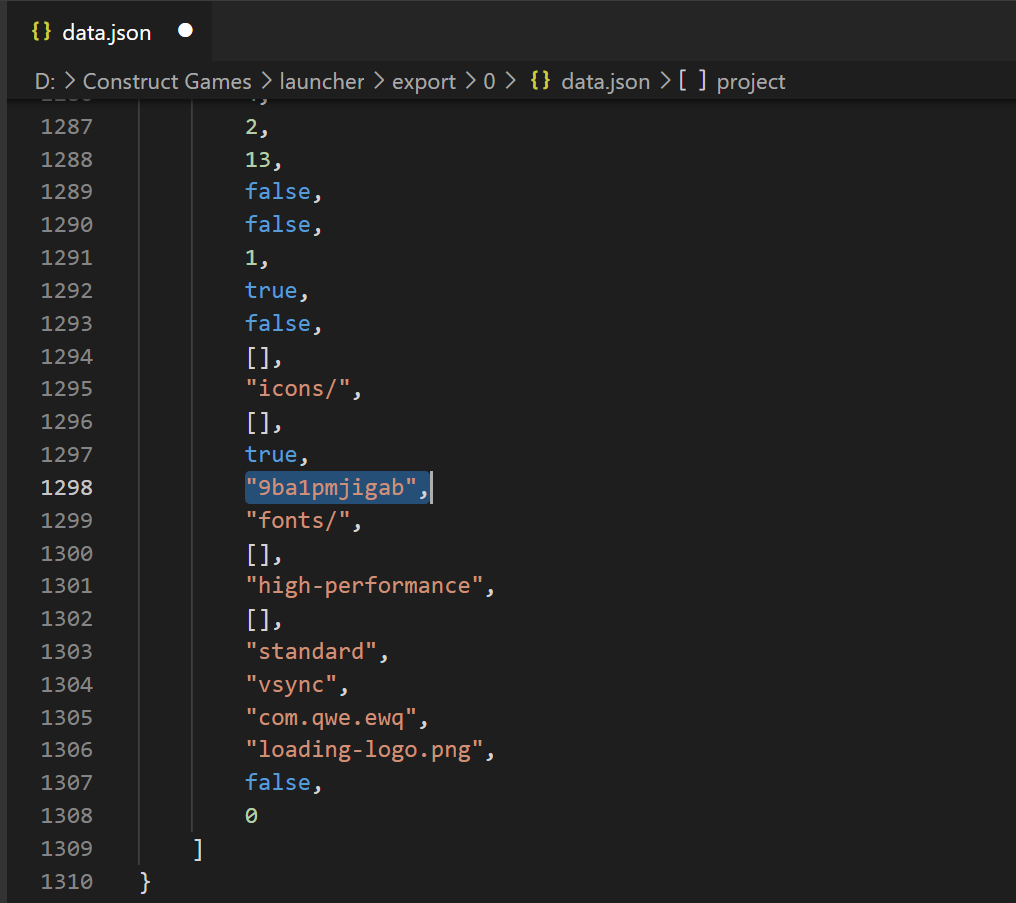Click the "icons/" string value
The image size is (1016, 903).
click(x=298, y=389)
